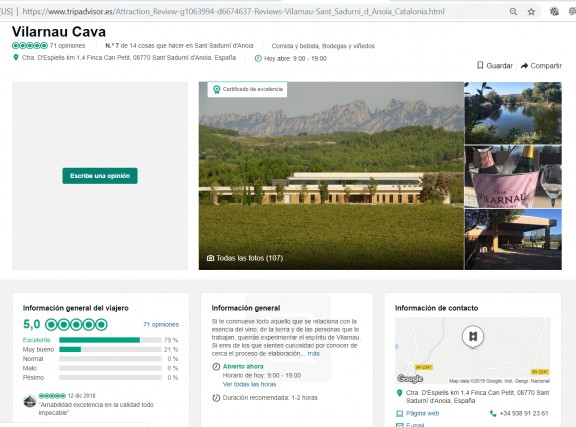Click the browser extension icon after the star
The image size is (576, 427).
point(554,12)
